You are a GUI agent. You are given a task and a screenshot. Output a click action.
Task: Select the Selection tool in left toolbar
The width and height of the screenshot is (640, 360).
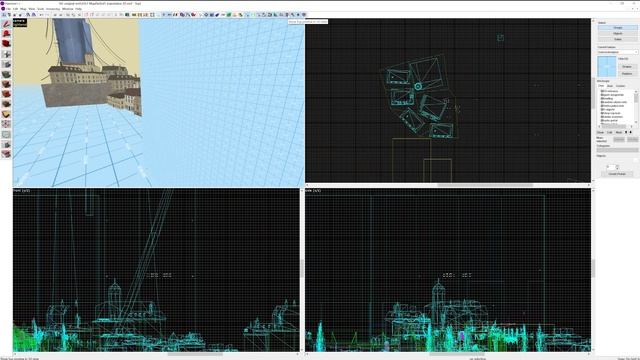pos(6,24)
